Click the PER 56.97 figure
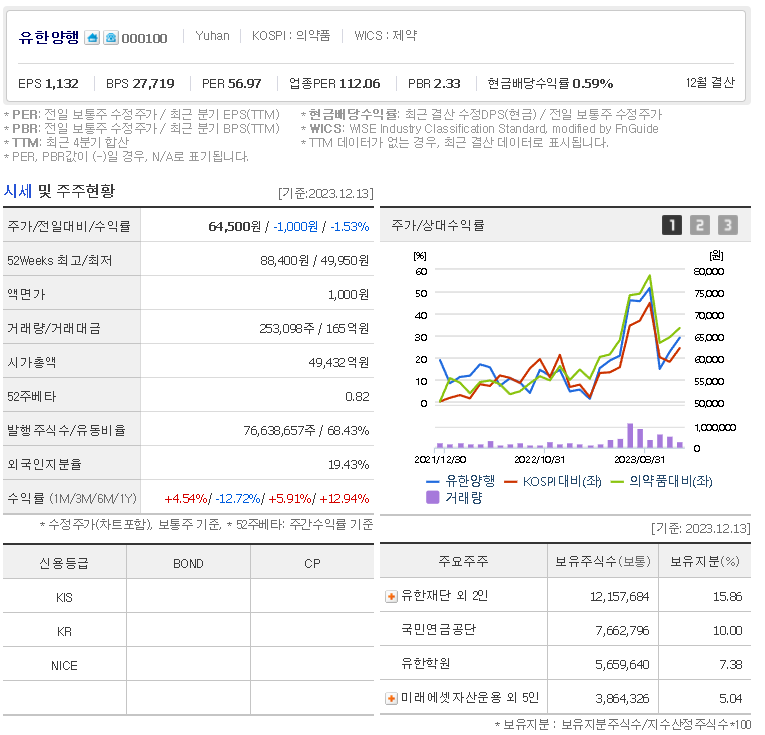The image size is (765, 735). tap(232, 84)
